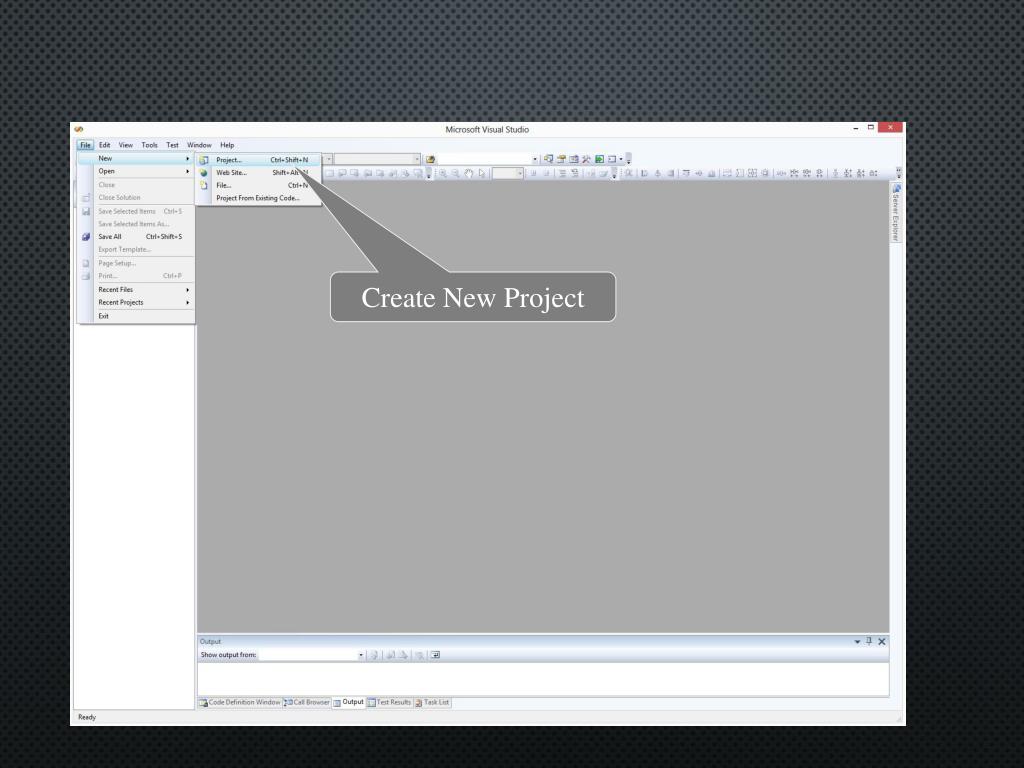Screen dimensions: 1024x768
Task: Switch to Call Browser tab
Action: coord(307,703)
